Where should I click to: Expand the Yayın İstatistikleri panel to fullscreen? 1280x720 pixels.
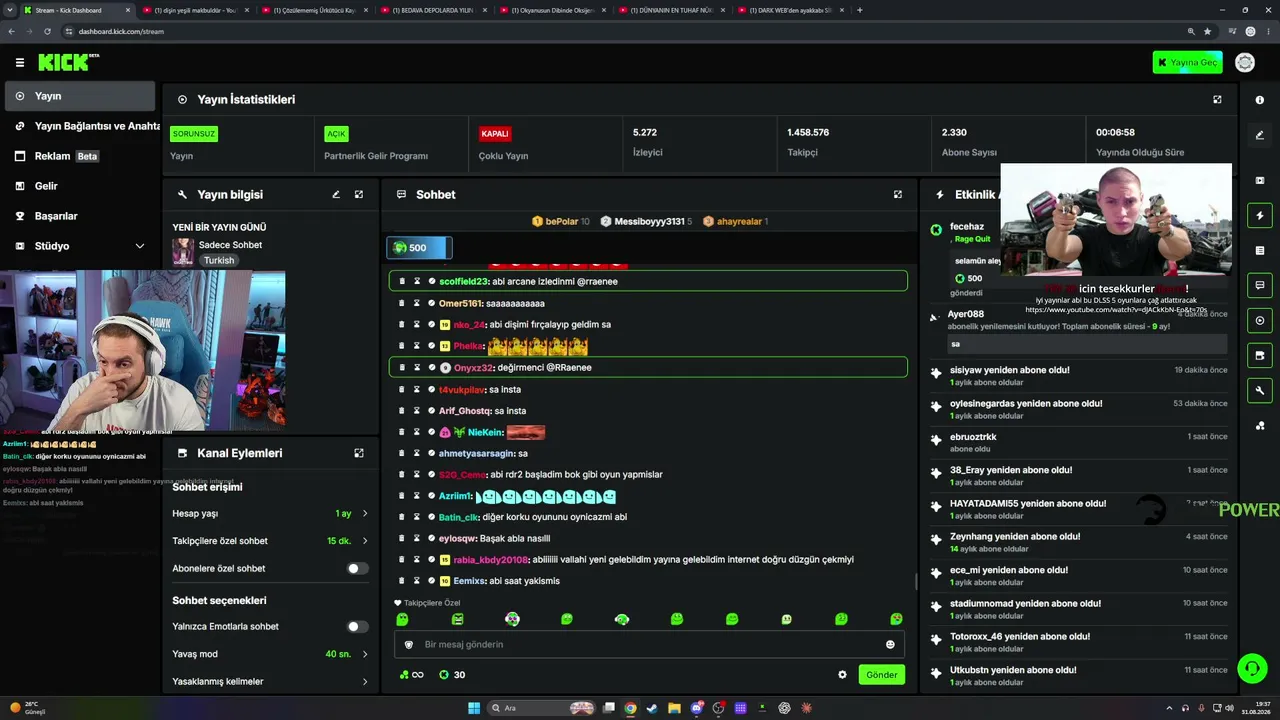point(1217,100)
